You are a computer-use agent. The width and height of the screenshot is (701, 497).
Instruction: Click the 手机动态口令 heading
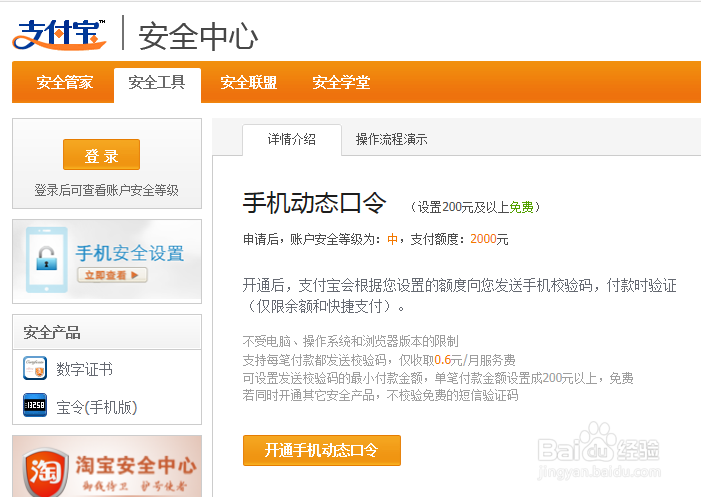pyautogui.click(x=314, y=203)
